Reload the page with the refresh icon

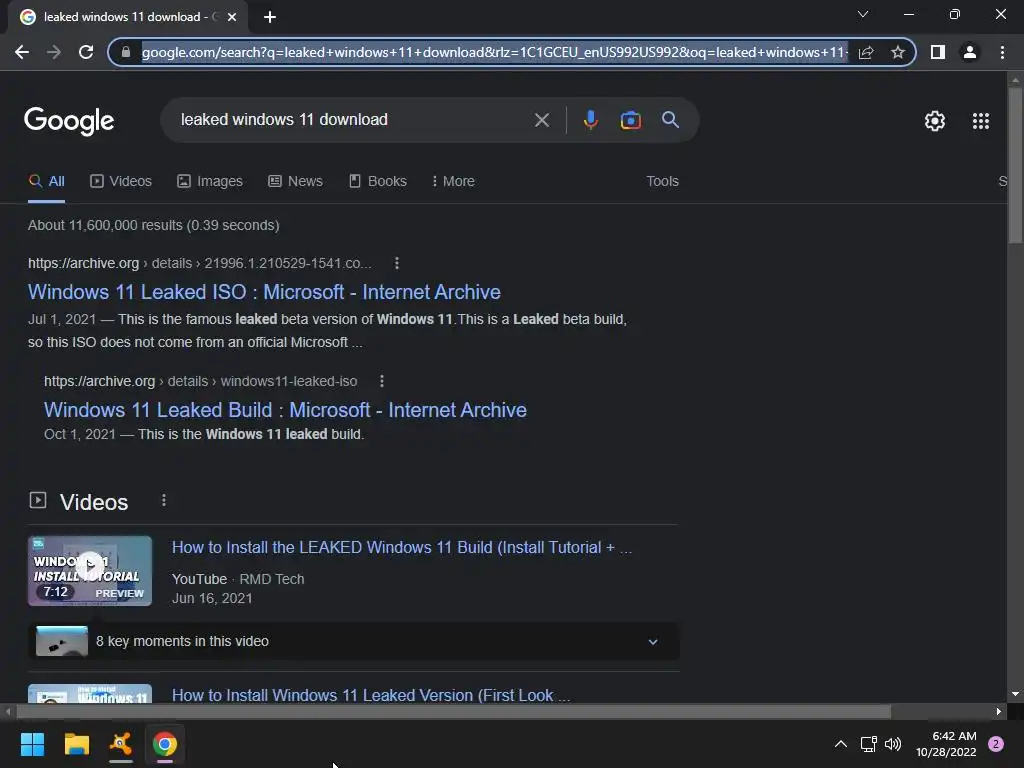[86, 52]
